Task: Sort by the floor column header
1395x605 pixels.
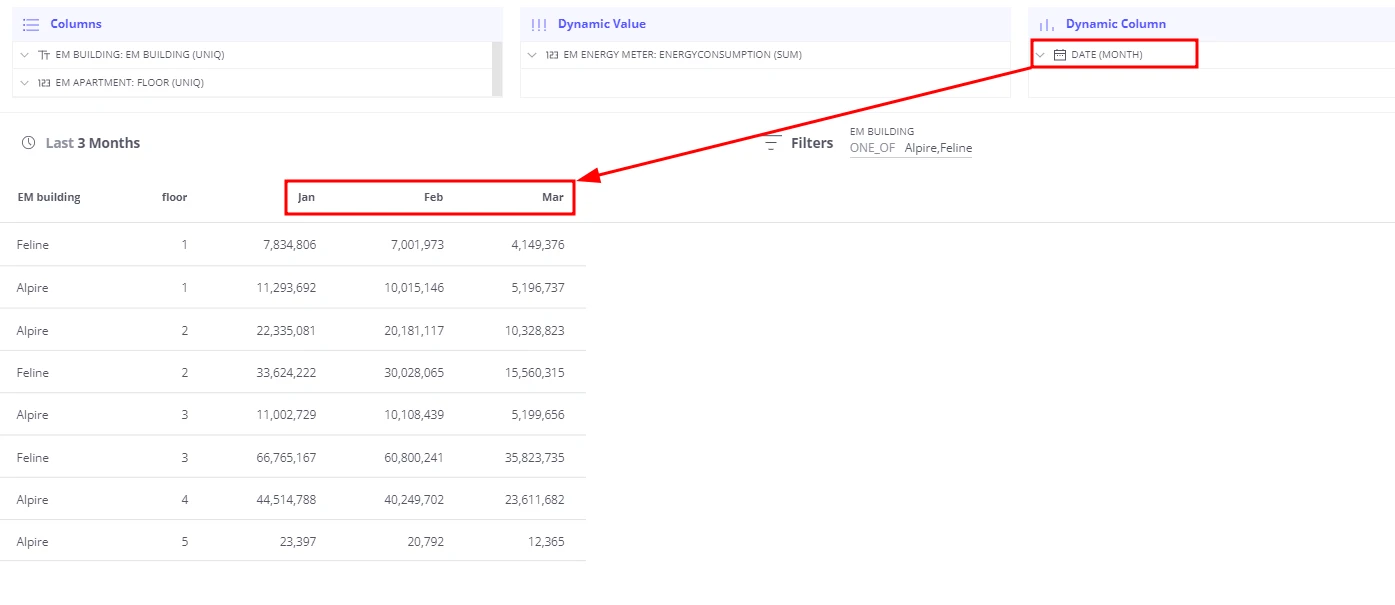Action: click(174, 197)
